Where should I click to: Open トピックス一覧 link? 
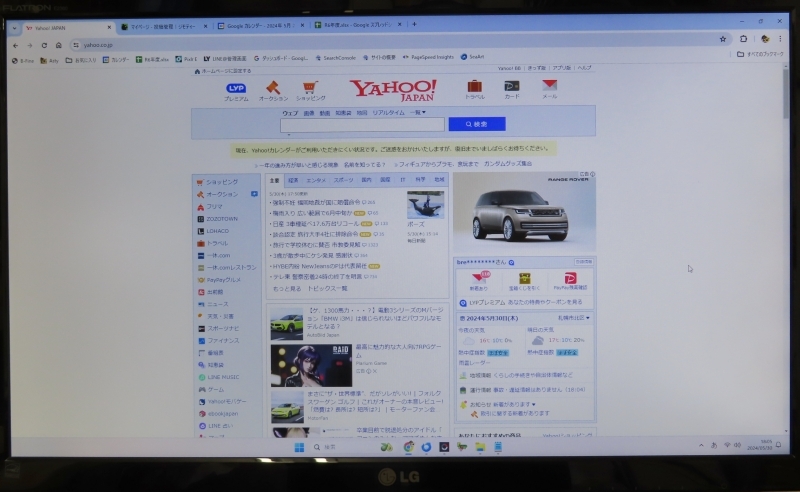pos(327,289)
